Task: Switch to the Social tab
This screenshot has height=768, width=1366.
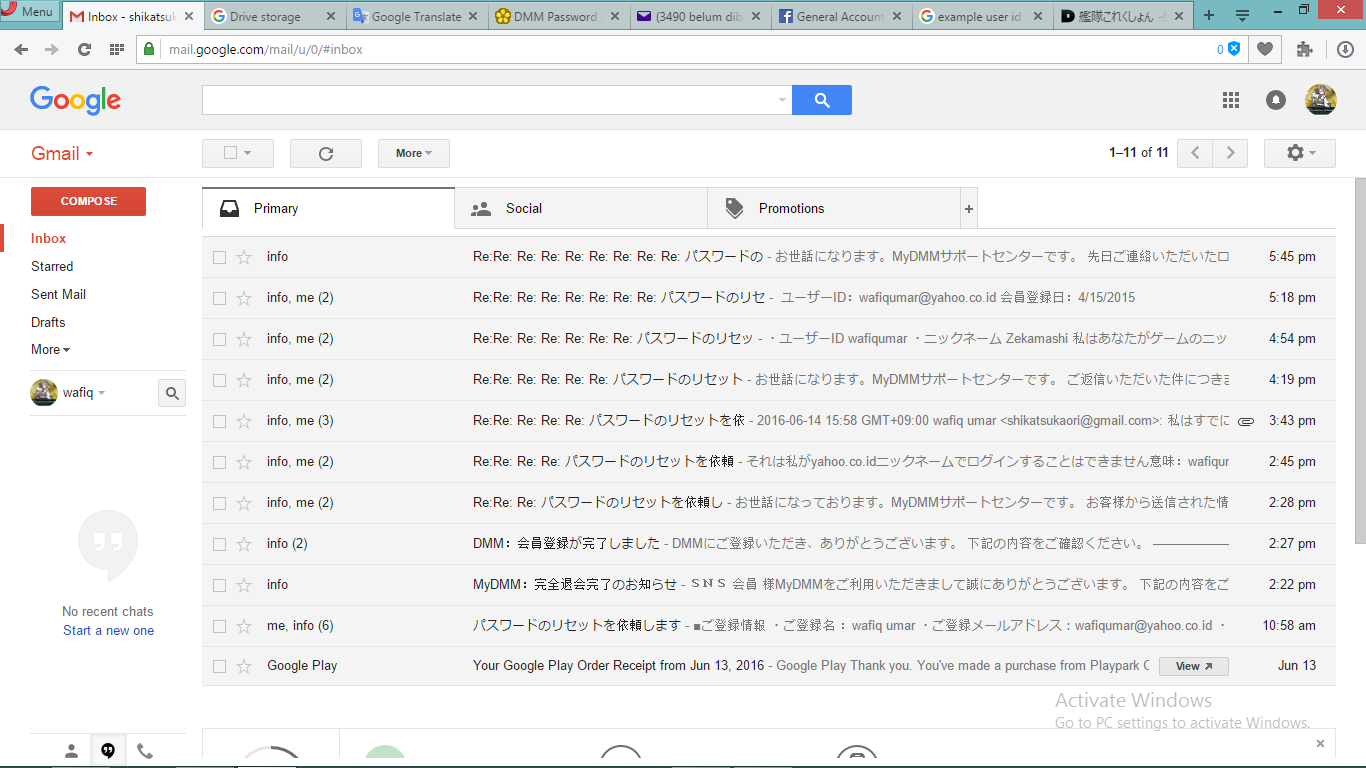Action: (581, 208)
